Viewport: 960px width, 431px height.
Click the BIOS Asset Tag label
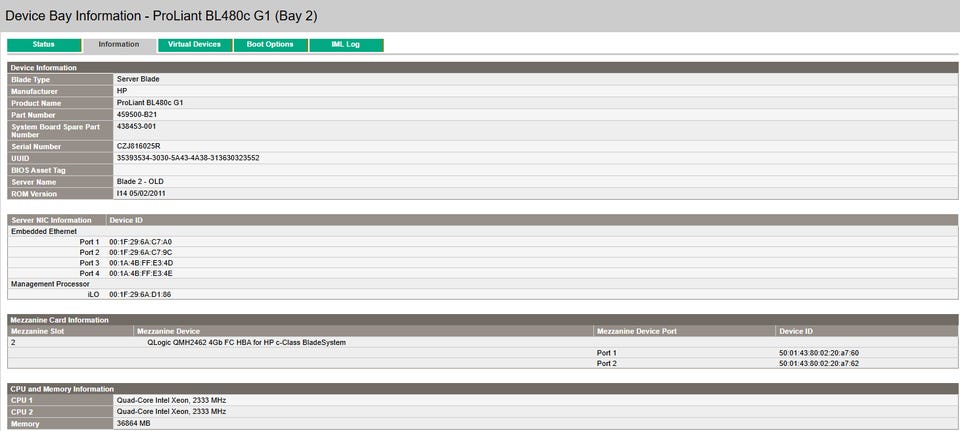tap(39, 170)
